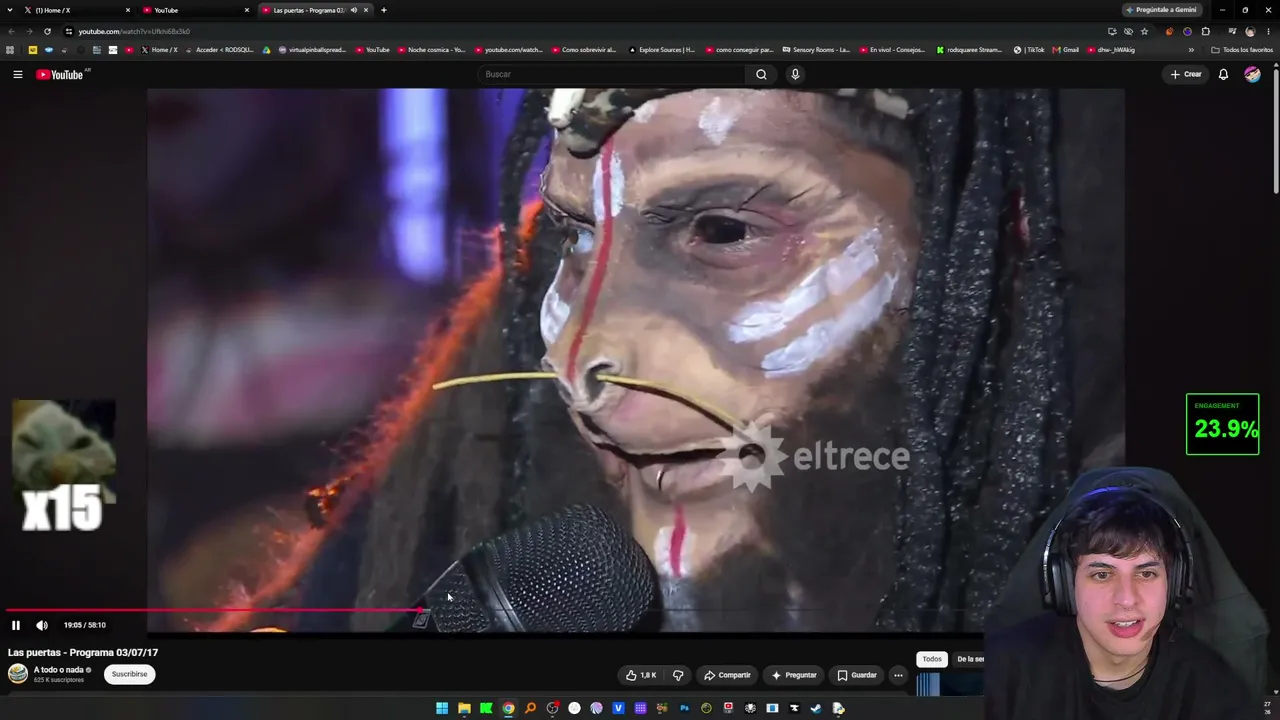Open the Acceder < RODSQU... bookmark
1280x720 pixels.
[221, 49]
